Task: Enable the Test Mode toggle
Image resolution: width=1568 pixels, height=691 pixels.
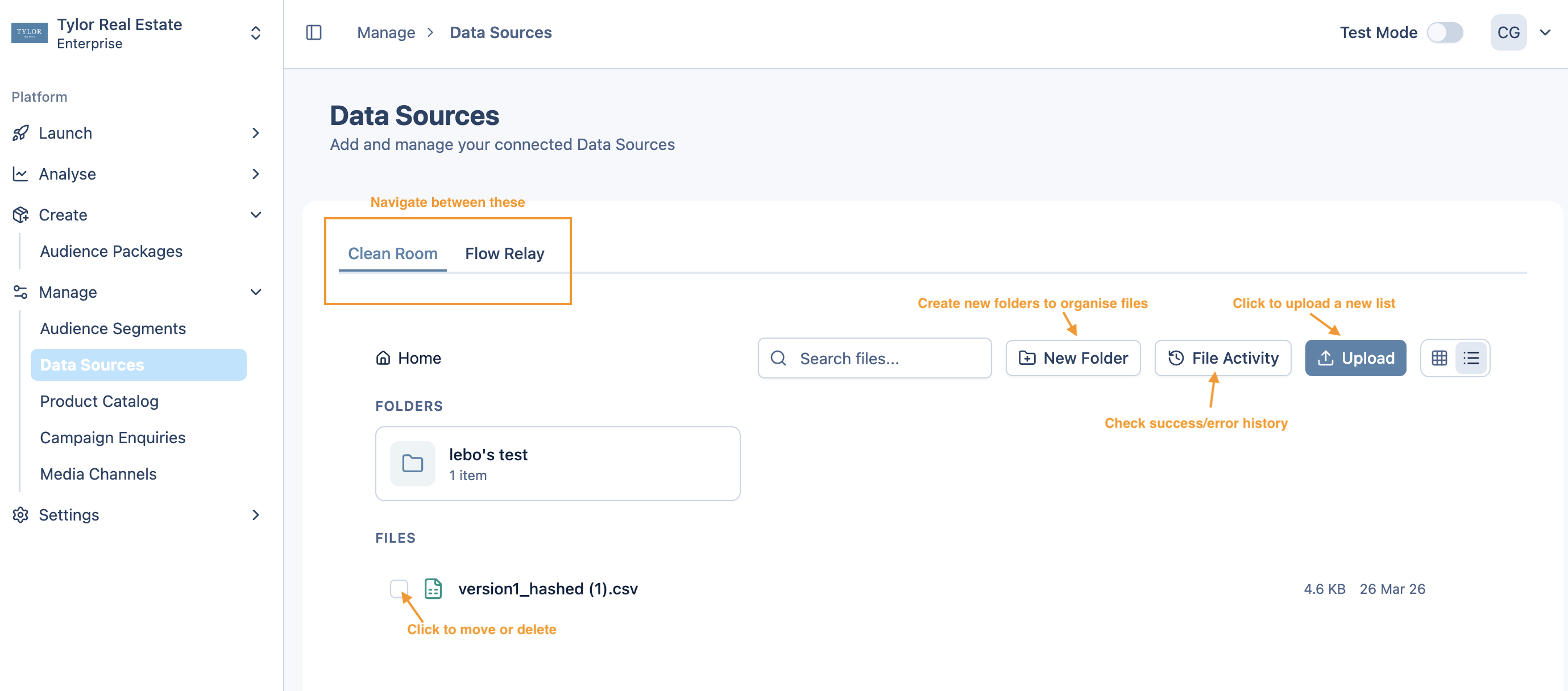Action: pos(1445,32)
